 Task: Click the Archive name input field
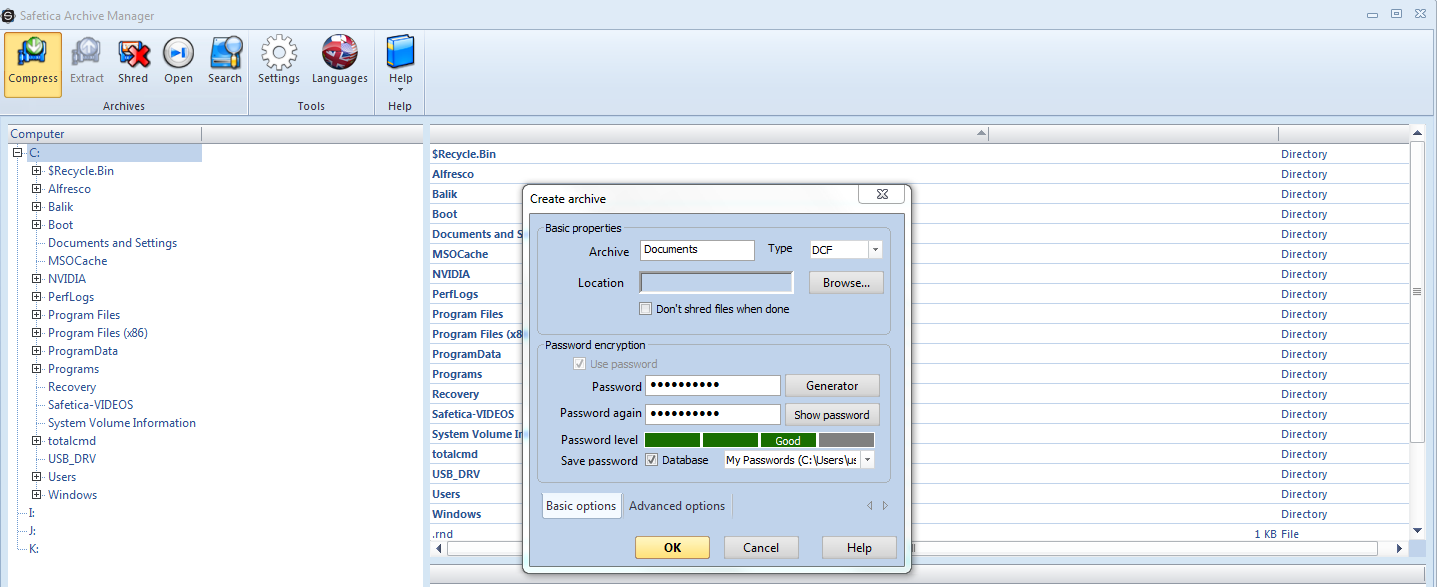[x=697, y=250]
